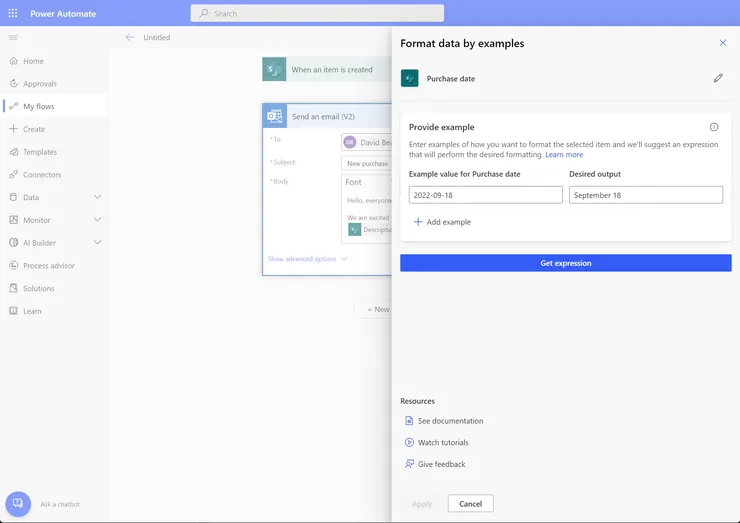The height and width of the screenshot is (523, 740).
Task: Click the email Subject field New purchase
Action: (367, 163)
